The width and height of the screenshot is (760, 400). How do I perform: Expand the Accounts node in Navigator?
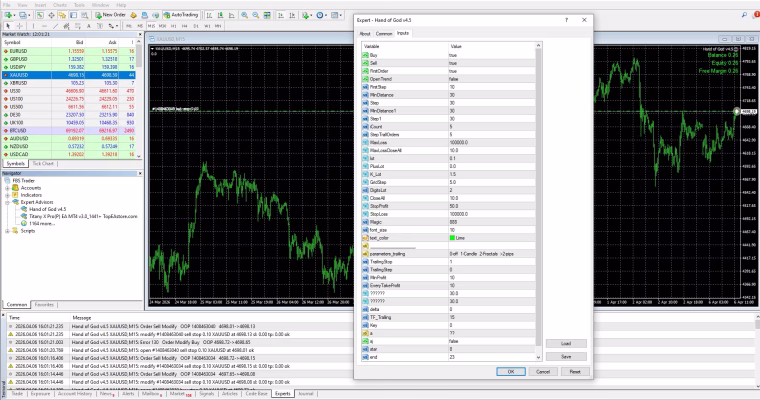[8, 188]
